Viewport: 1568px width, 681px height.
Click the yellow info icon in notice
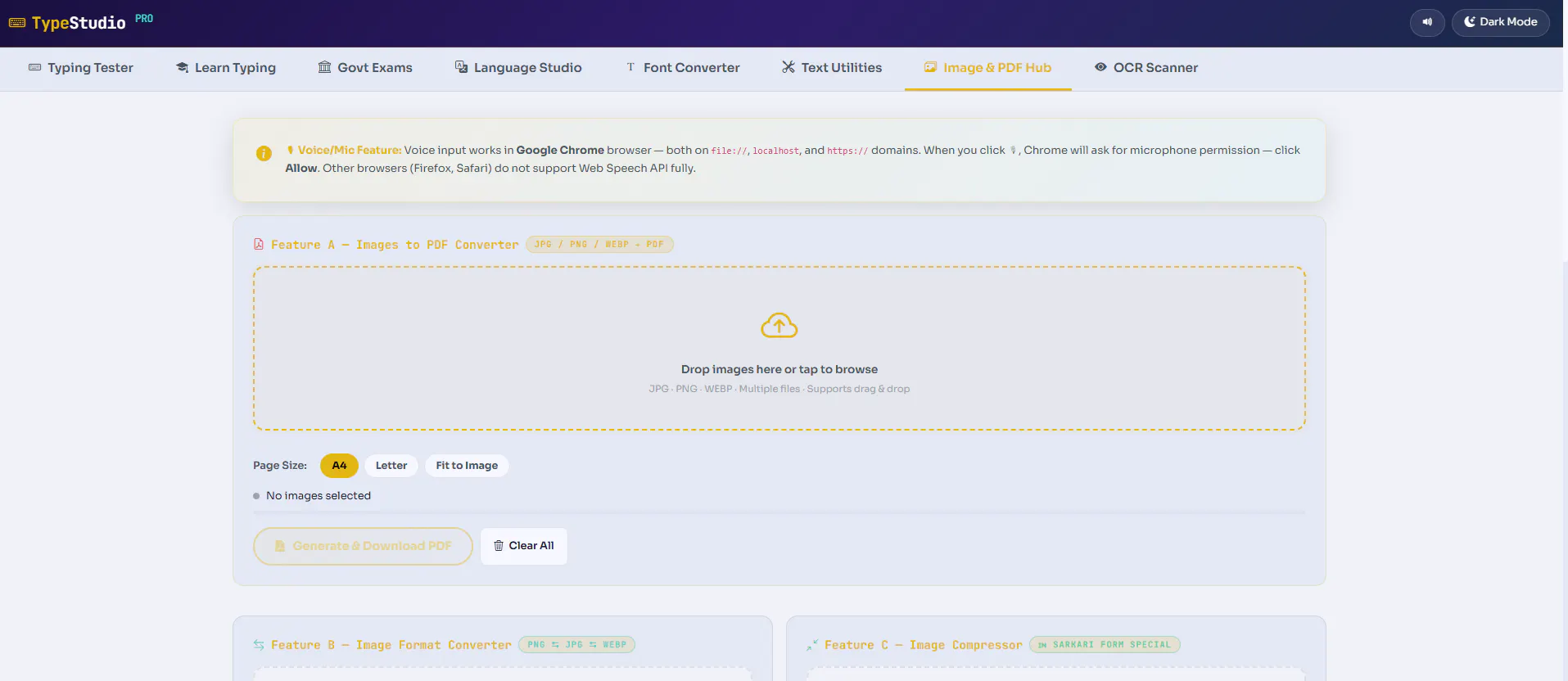click(x=264, y=153)
